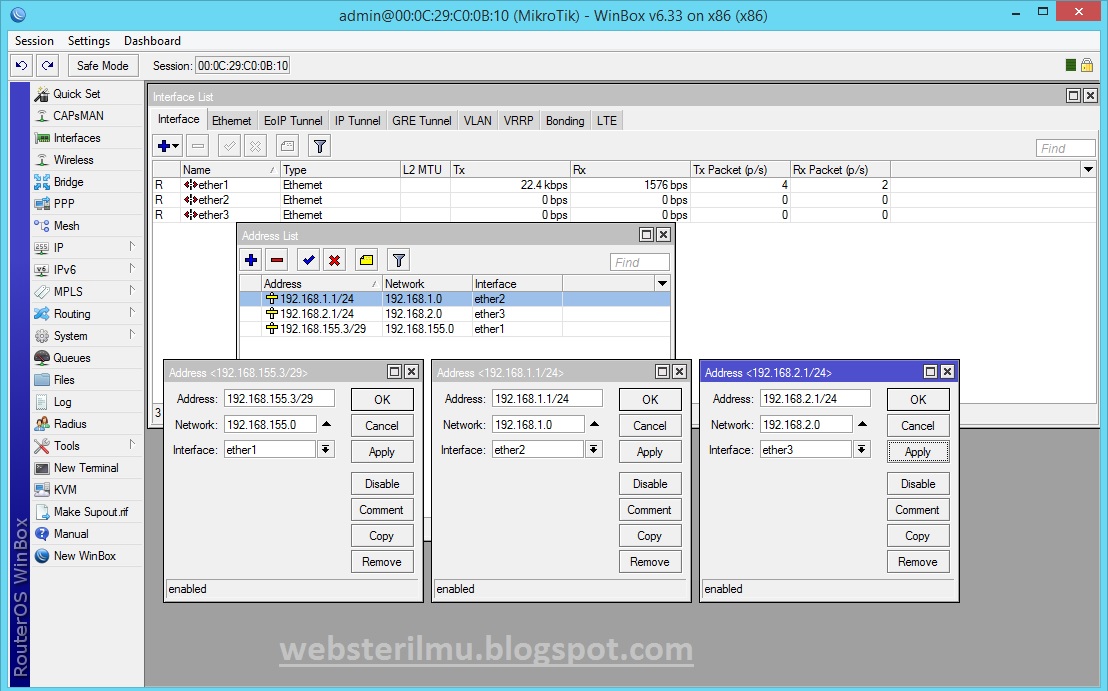Open Interface dropdown showing ether3
The width and height of the screenshot is (1108, 691).
pos(861,449)
